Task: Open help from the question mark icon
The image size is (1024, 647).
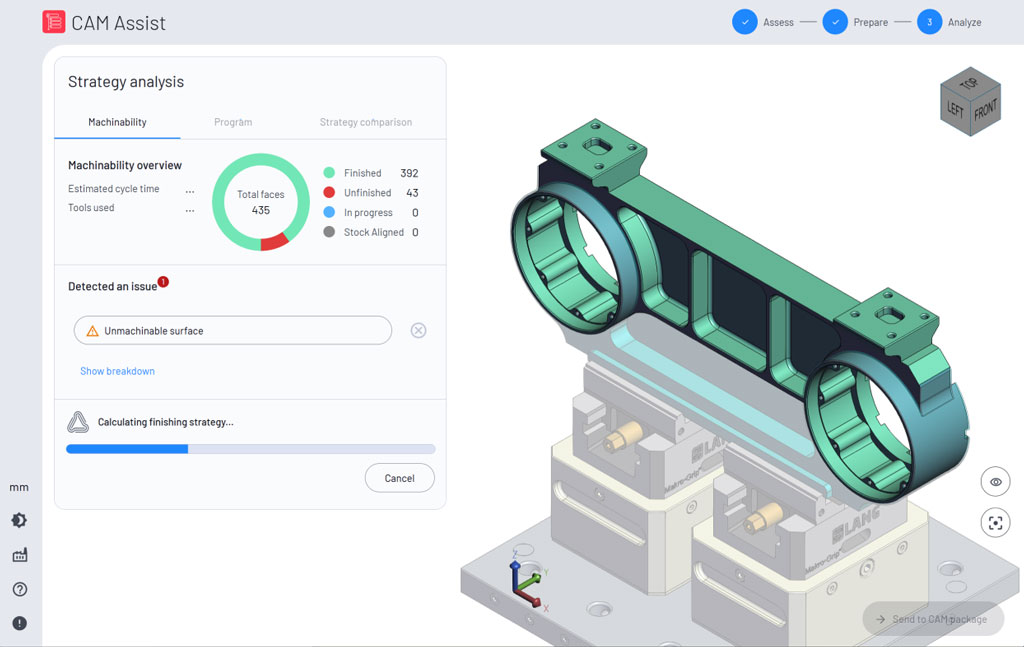Action: 19,587
